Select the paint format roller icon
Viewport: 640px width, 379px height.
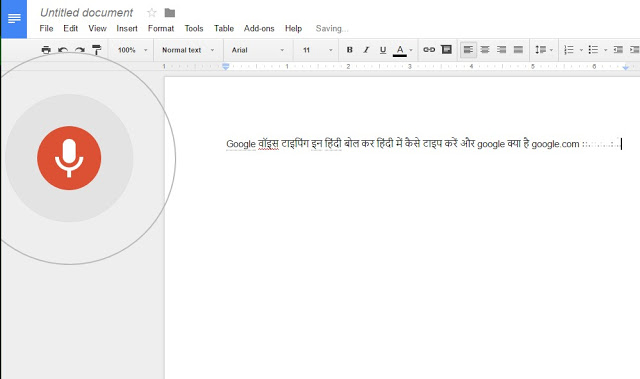pyautogui.click(x=96, y=50)
